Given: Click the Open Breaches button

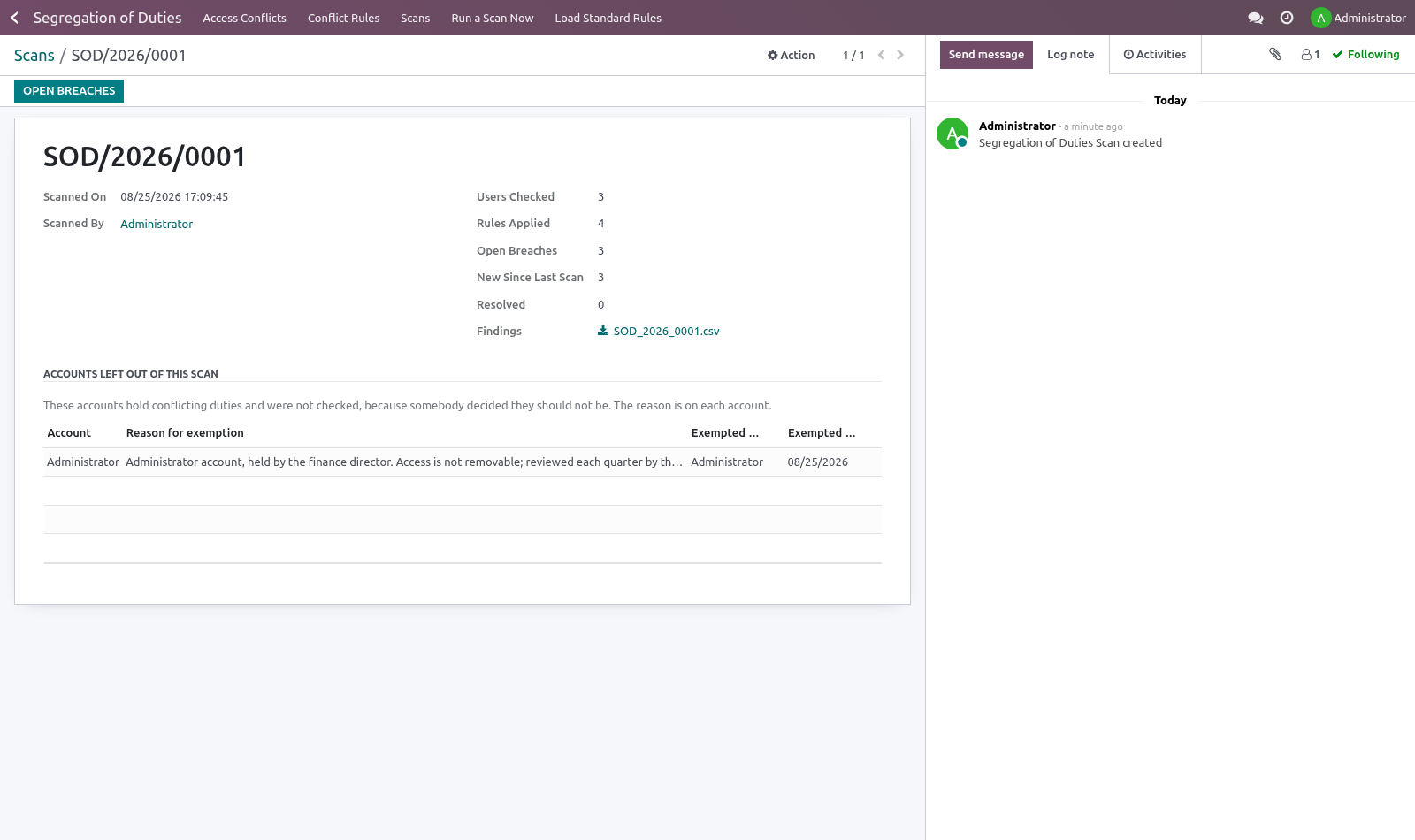Looking at the screenshot, I should pos(69,91).
